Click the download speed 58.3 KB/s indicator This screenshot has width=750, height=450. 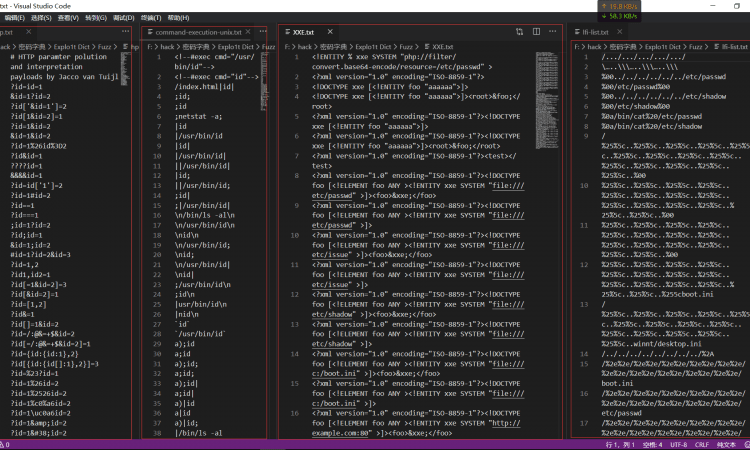click(x=619, y=16)
